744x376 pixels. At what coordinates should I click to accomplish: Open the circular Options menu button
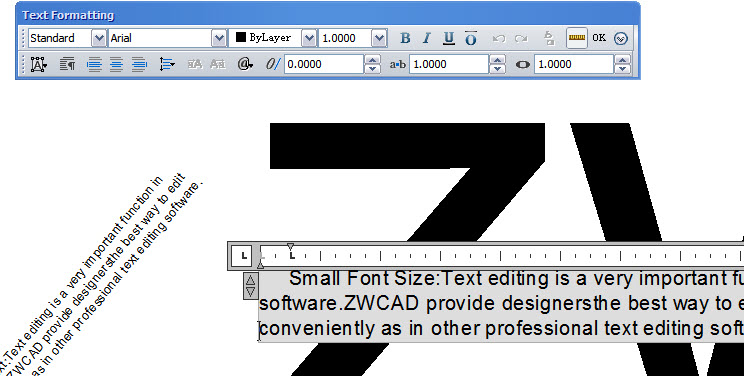pos(621,38)
